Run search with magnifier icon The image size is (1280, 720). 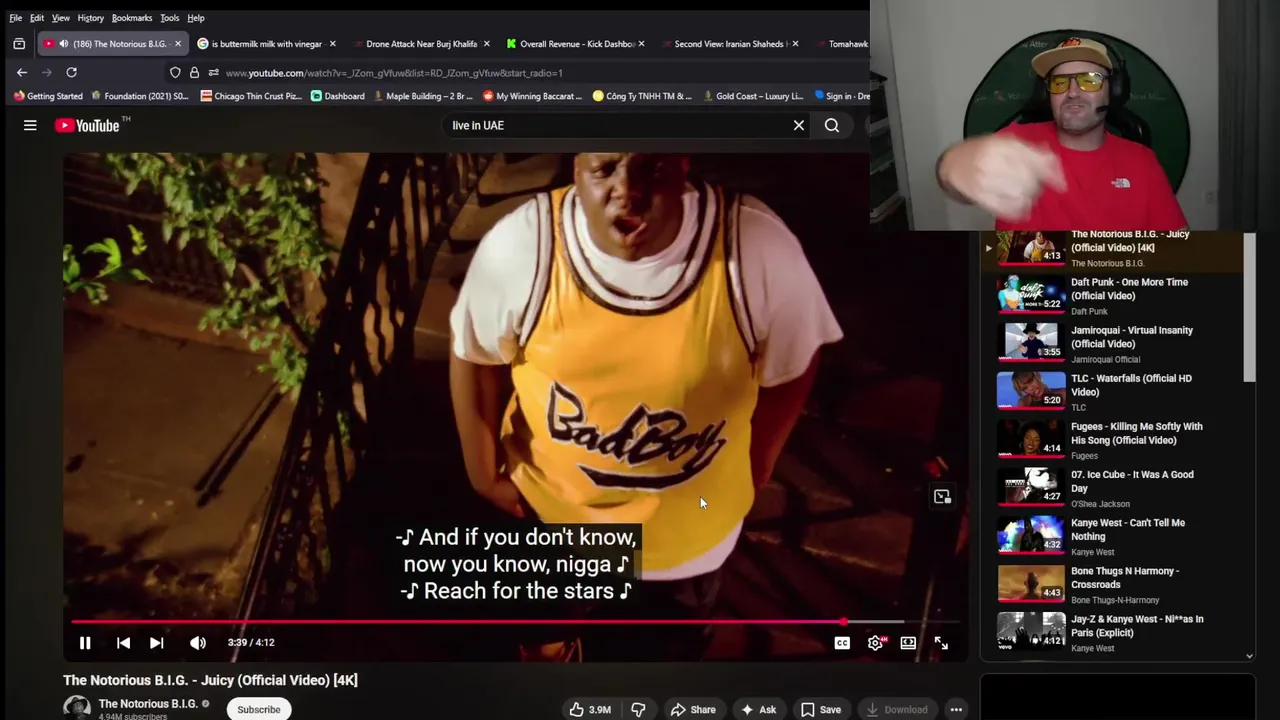[832, 125]
